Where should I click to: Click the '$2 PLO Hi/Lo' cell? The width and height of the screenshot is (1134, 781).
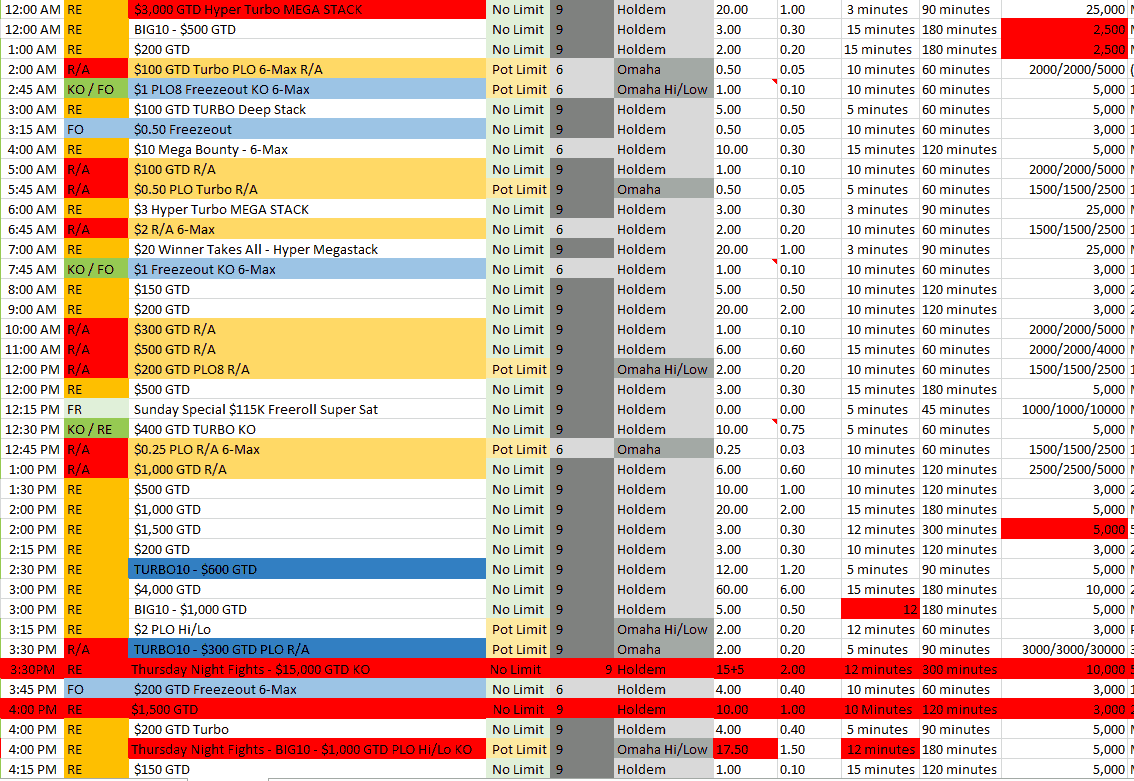click(x=307, y=630)
